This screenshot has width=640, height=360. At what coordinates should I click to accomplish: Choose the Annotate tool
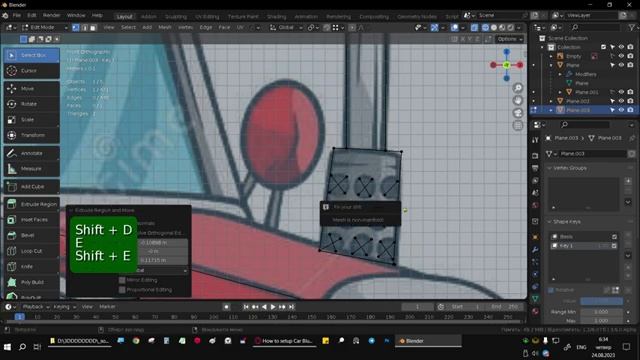pos(32,153)
